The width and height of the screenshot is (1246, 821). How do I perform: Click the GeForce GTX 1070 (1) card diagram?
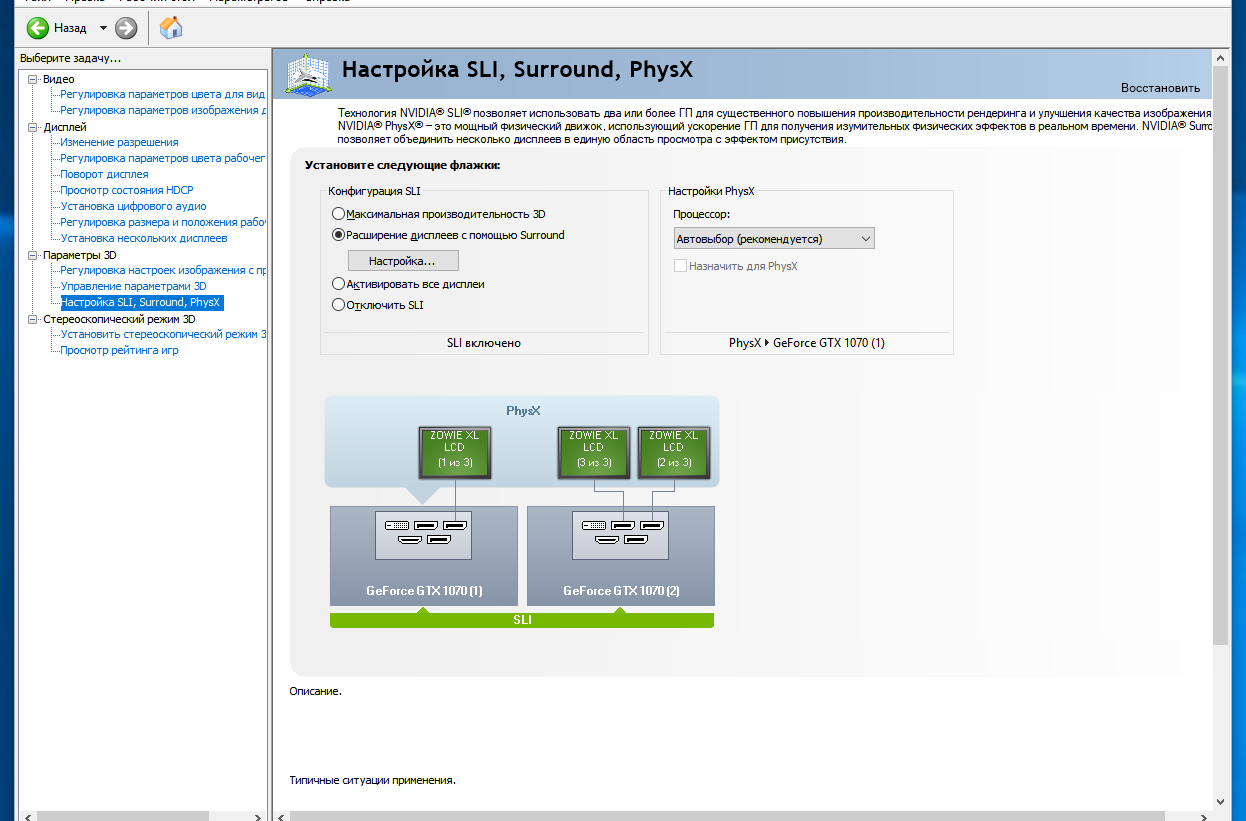coord(424,555)
